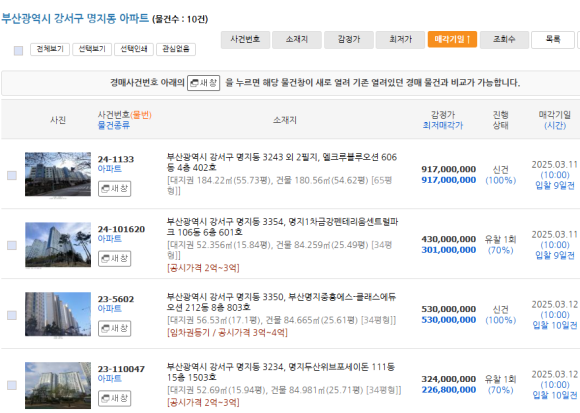
Task: Sort listings by 감정가
Action: 349,40
